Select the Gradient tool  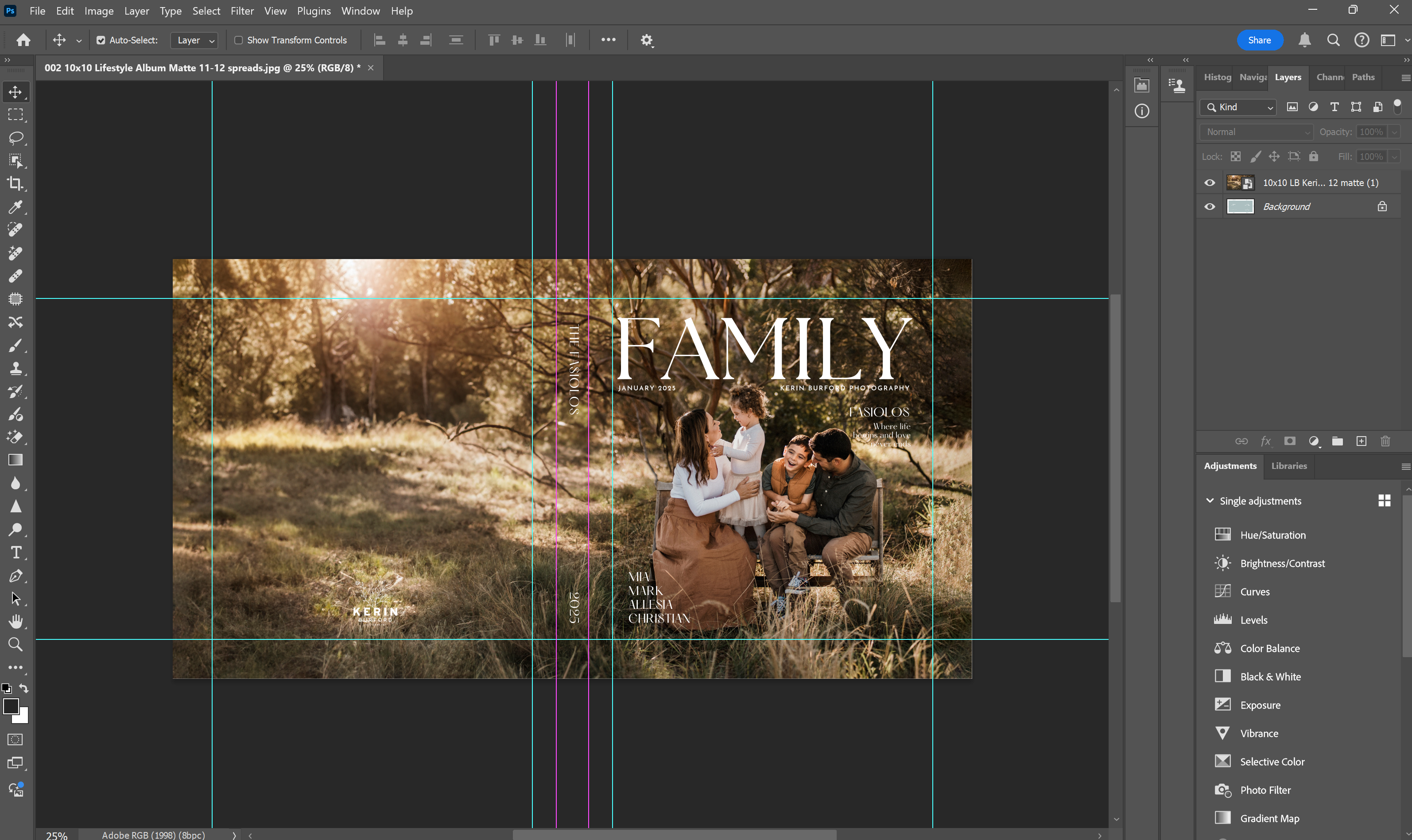click(x=16, y=460)
